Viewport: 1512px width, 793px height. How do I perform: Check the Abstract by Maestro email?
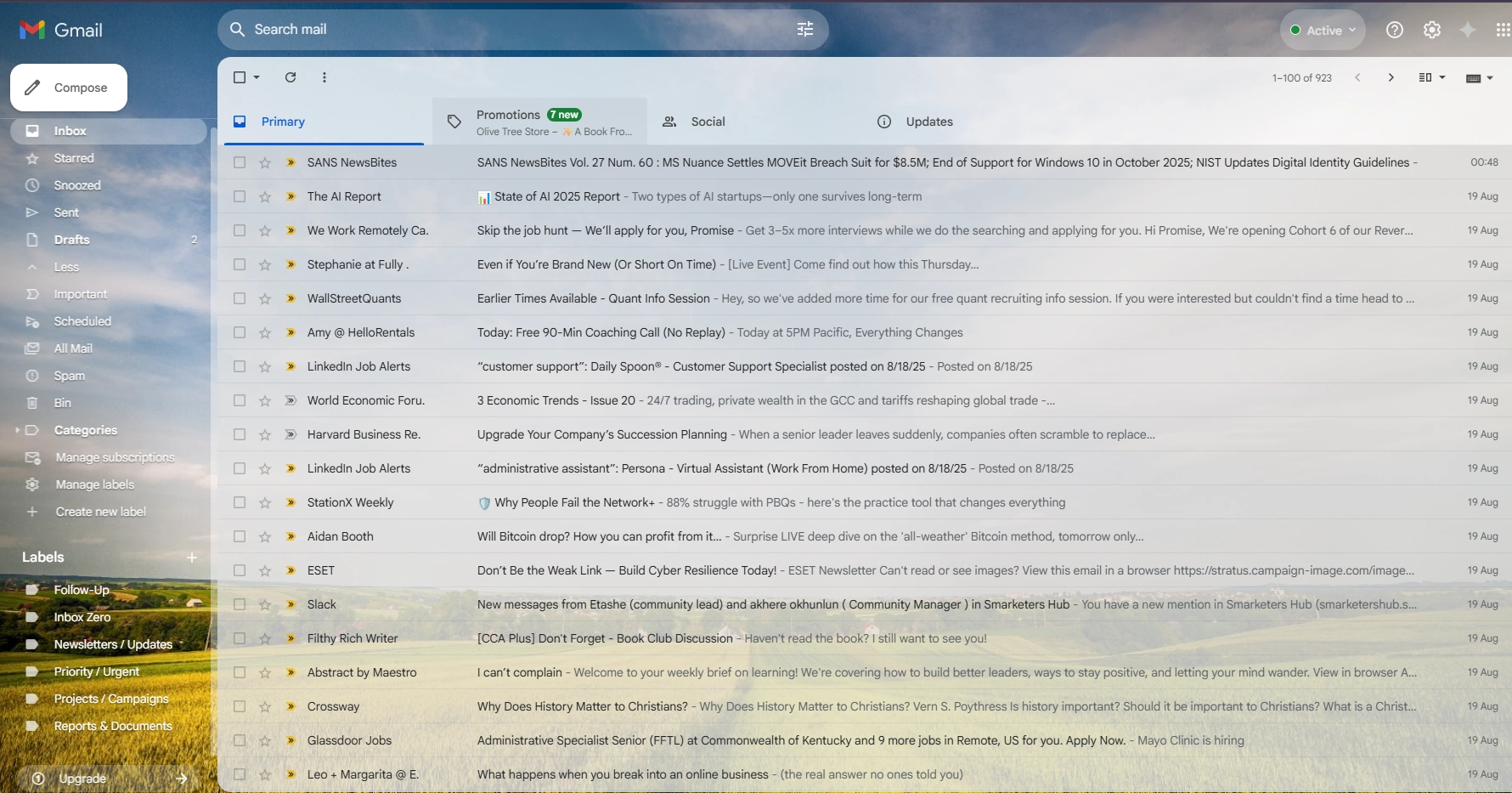(240, 672)
